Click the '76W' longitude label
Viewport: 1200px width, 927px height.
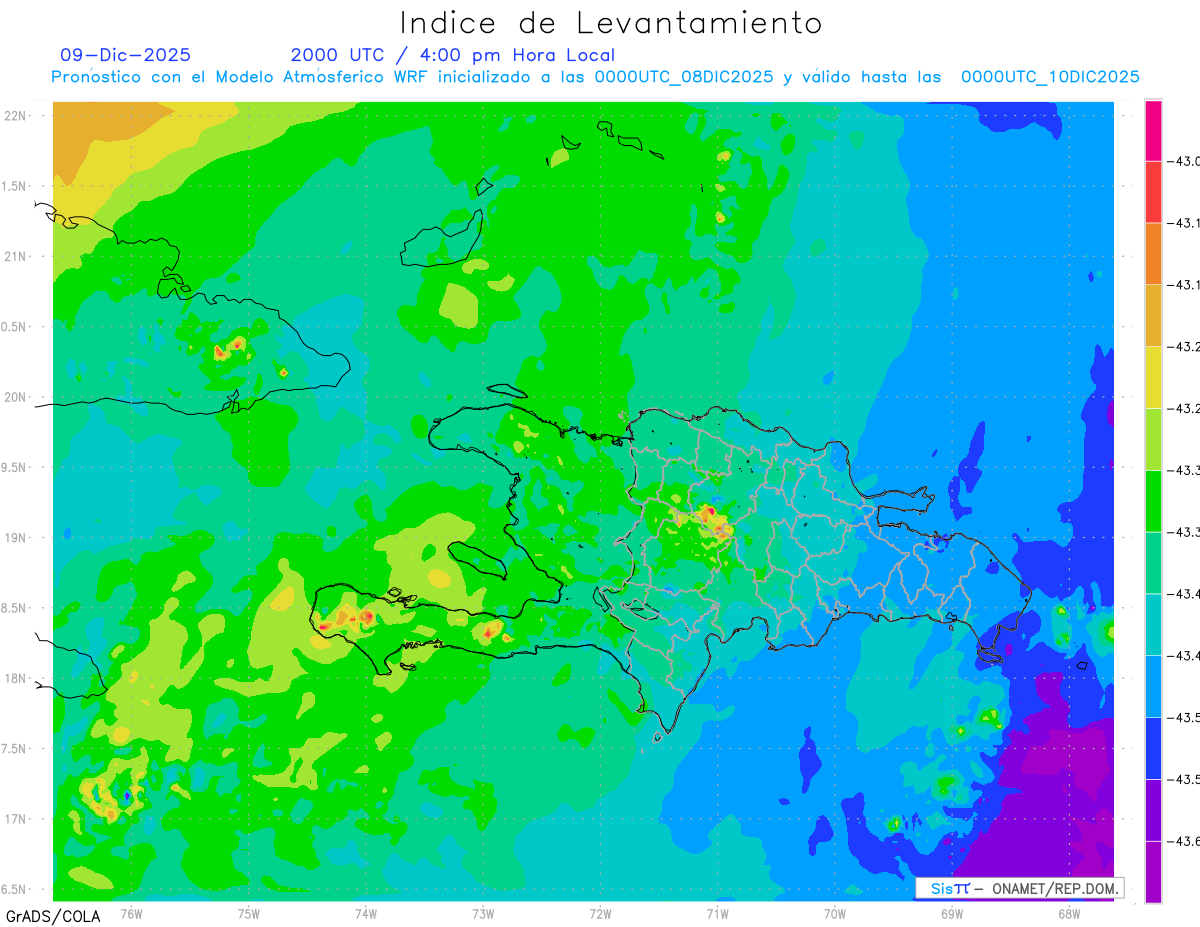[131, 913]
